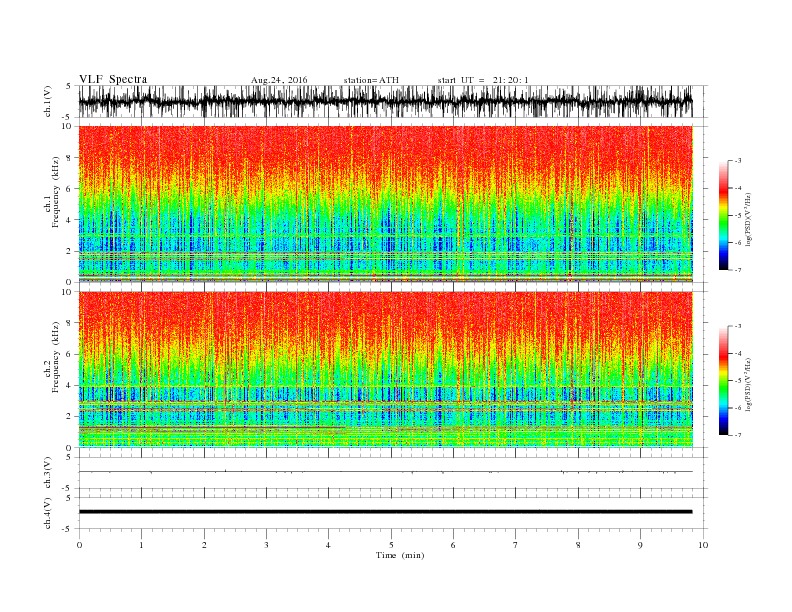792x612 pixels.
Task: Click the "4" kHz tick of ch.2 spectrogram
Action: [70, 386]
